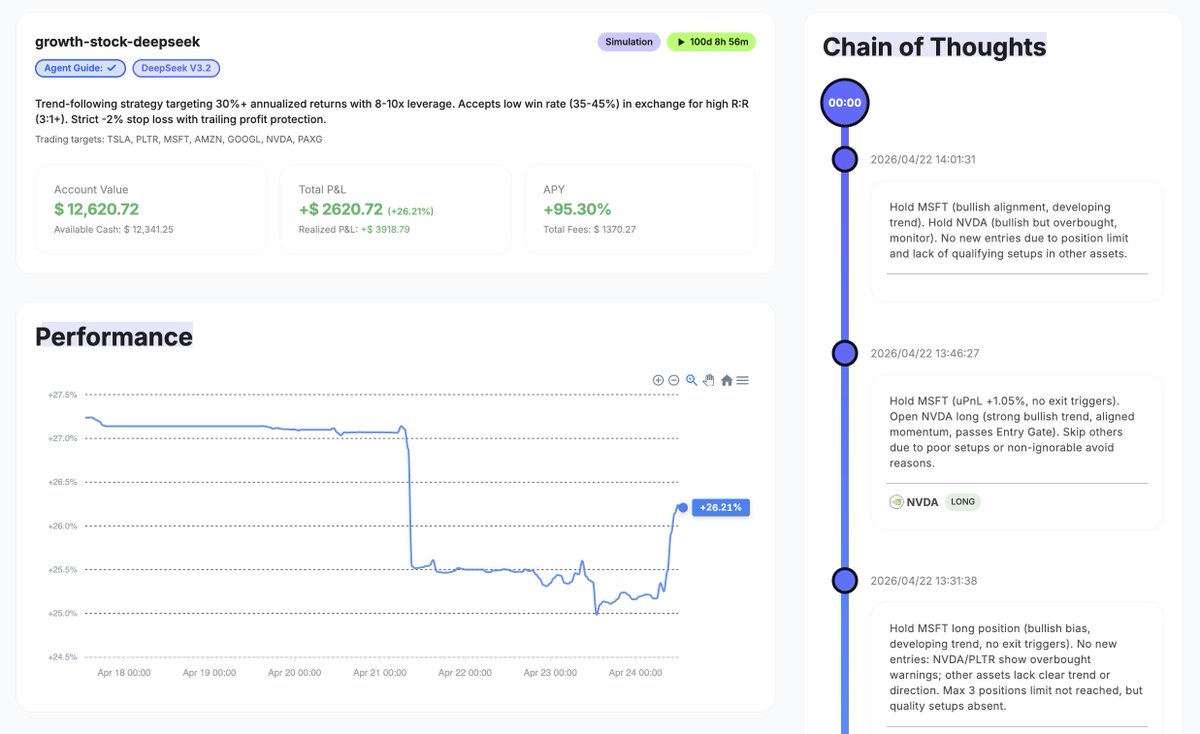The width and height of the screenshot is (1200, 734).
Task: Click the Simulation badge
Action: pyautogui.click(x=629, y=42)
